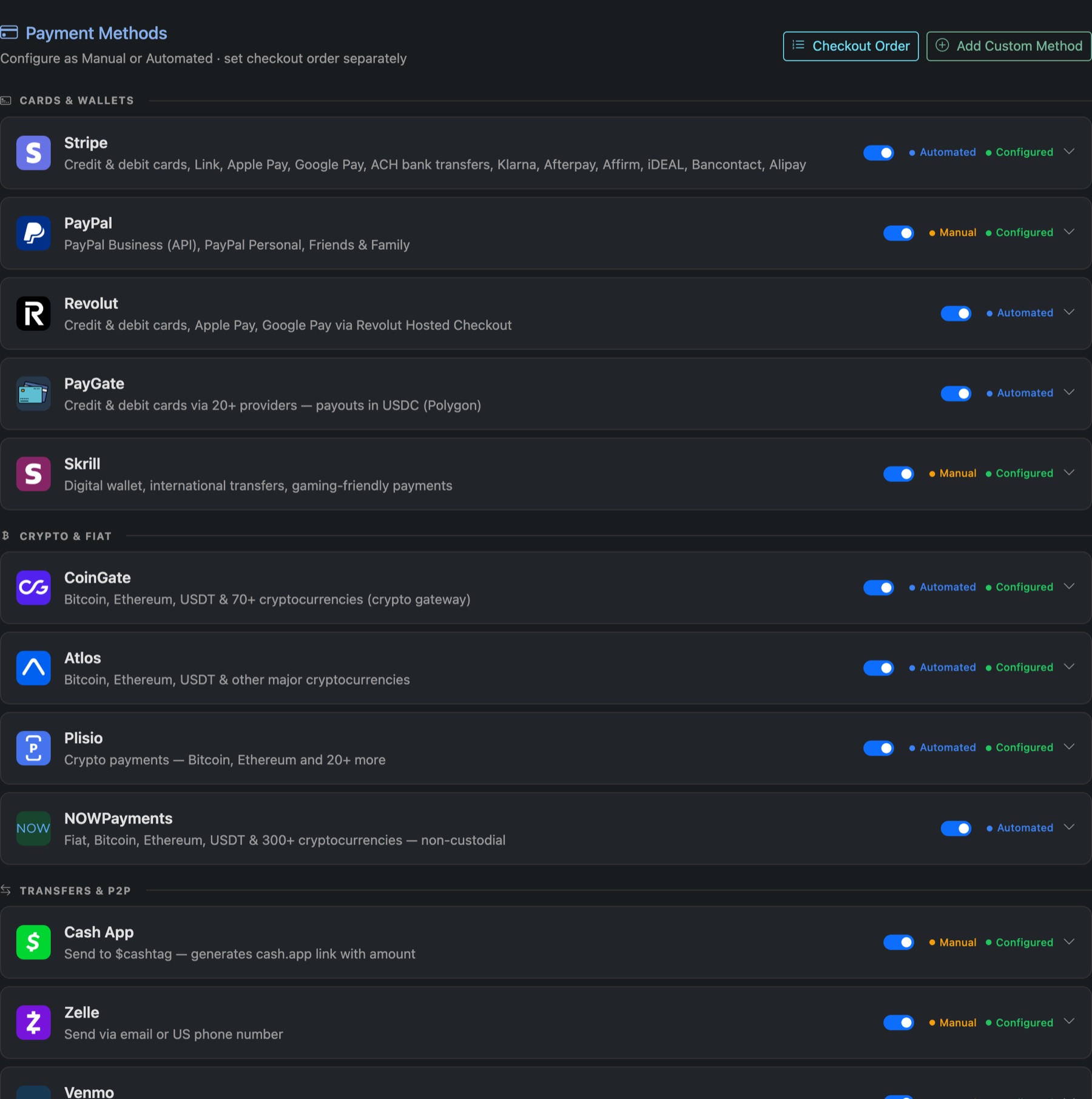The image size is (1092, 1099).
Task: Click the Atlos method name
Action: pos(83,658)
